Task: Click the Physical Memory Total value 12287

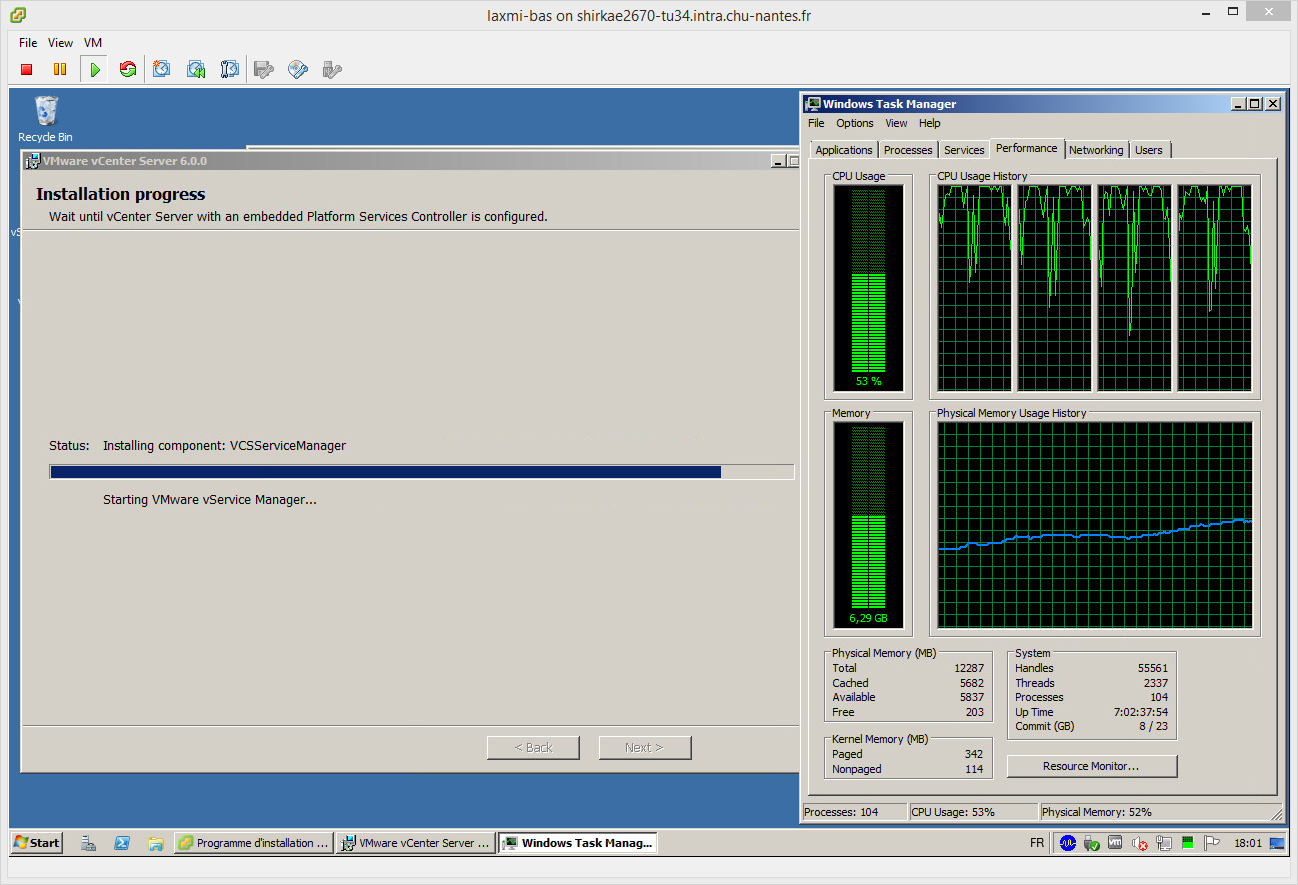Action: pyautogui.click(x=967, y=668)
